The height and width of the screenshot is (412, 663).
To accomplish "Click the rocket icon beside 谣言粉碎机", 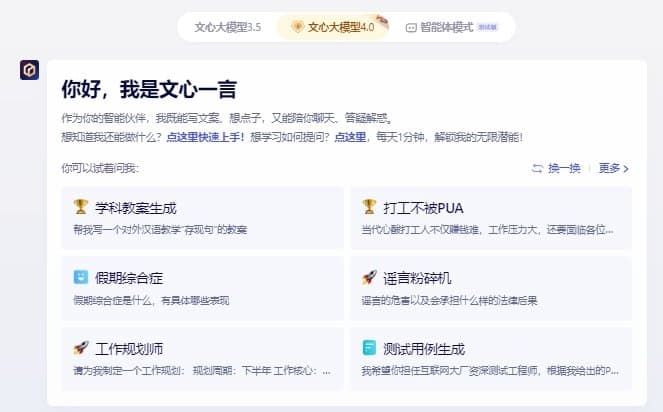I will click(x=369, y=277).
